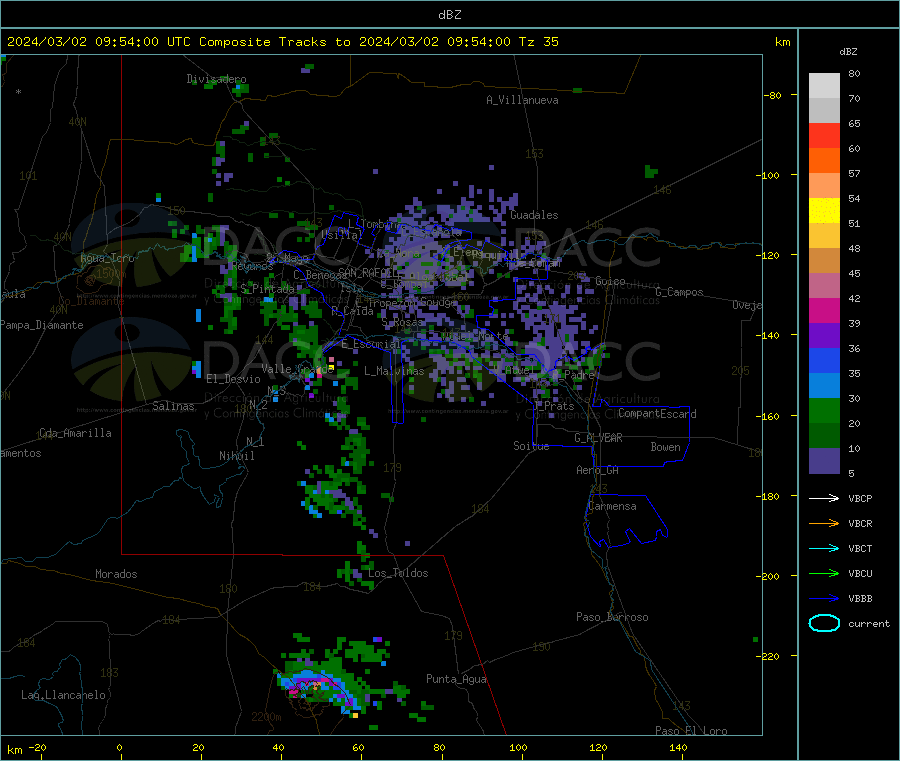Click the blue VBBB arrow icon

tap(824, 599)
